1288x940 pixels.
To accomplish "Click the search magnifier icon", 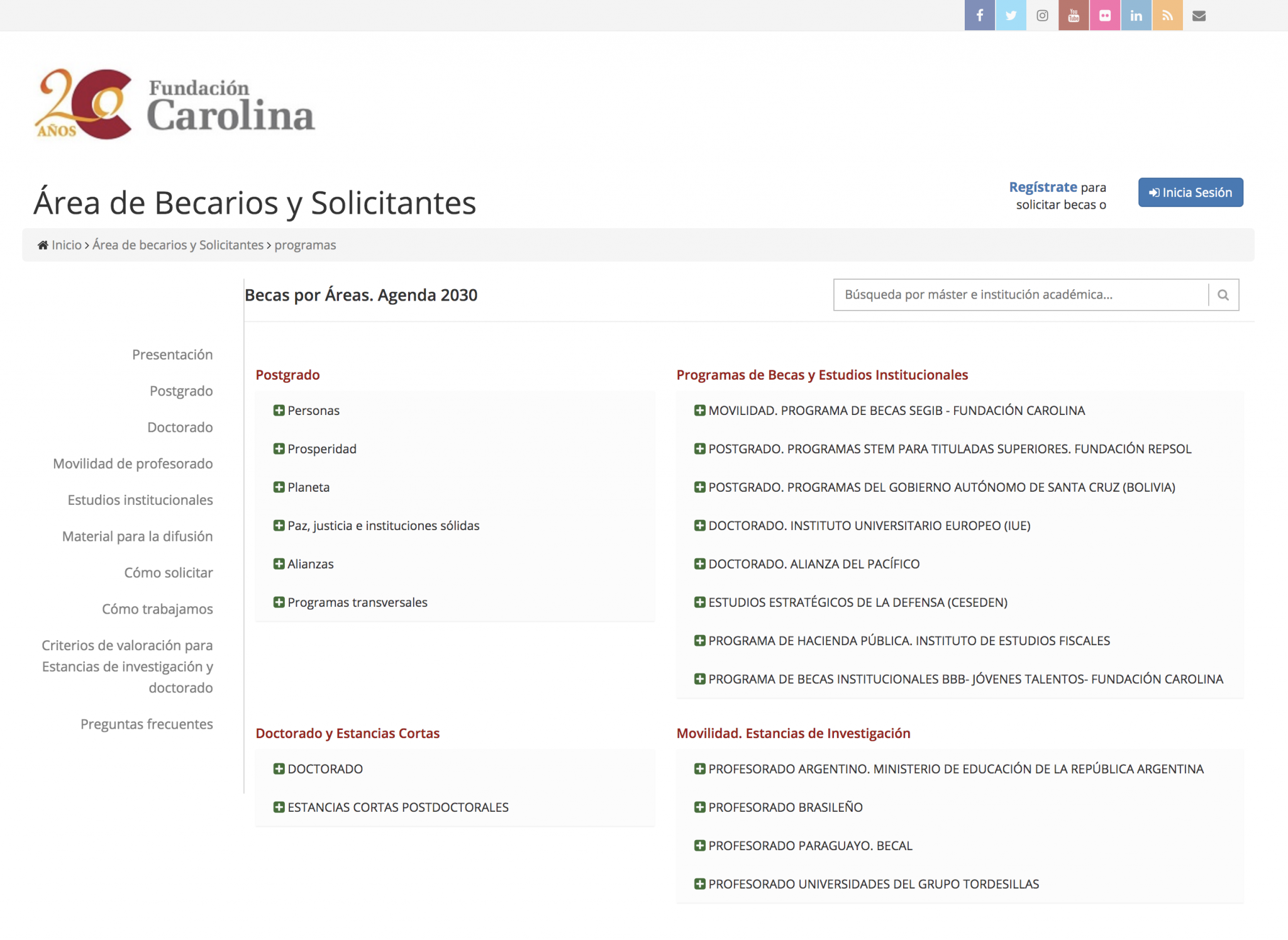I will click(x=1223, y=295).
